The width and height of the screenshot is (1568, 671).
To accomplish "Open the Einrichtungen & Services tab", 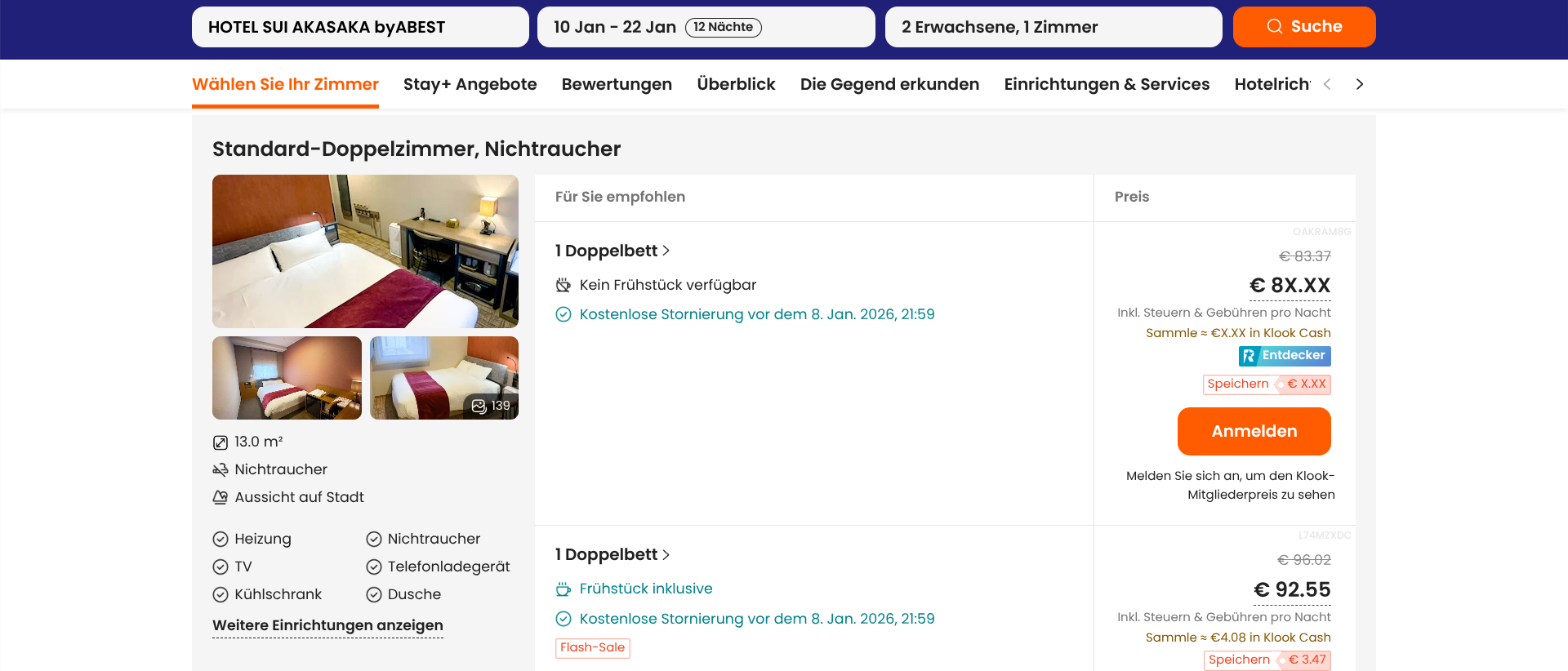I will point(1107,85).
